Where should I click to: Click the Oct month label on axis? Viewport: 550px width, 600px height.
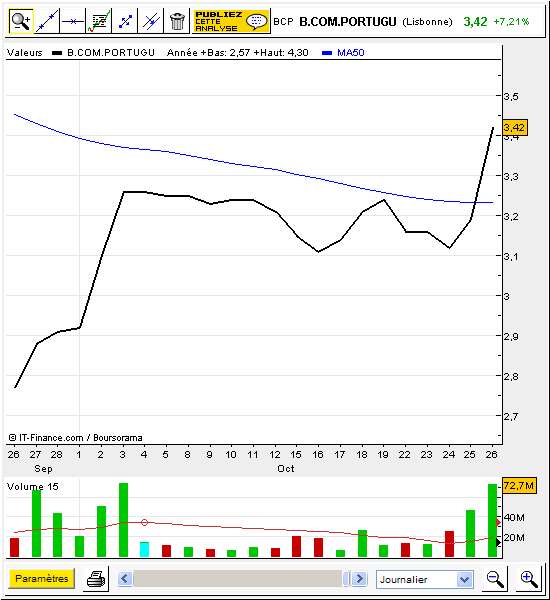pyautogui.click(x=286, y=468)
